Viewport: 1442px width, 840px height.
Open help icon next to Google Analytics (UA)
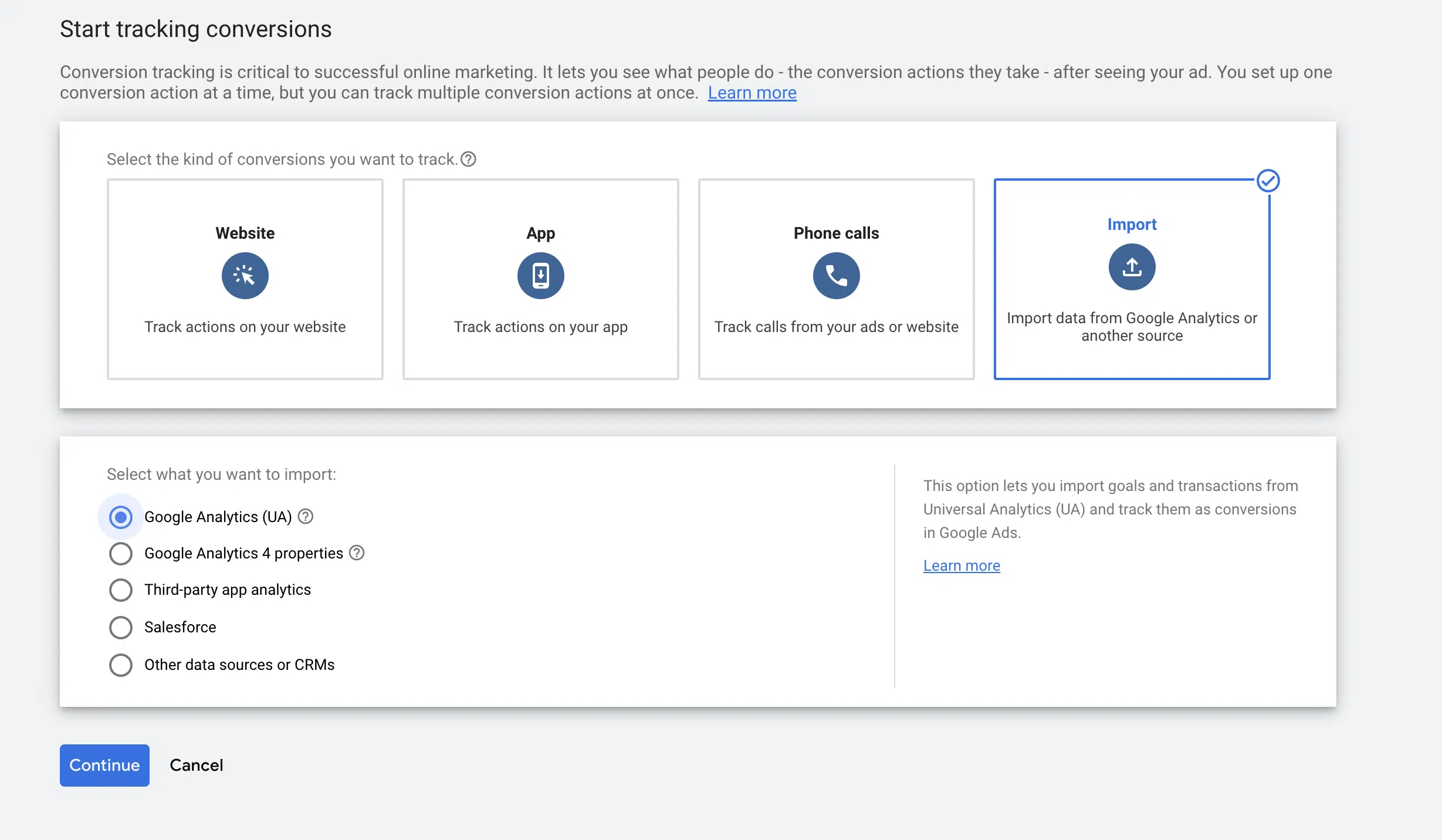pos(306,516)
